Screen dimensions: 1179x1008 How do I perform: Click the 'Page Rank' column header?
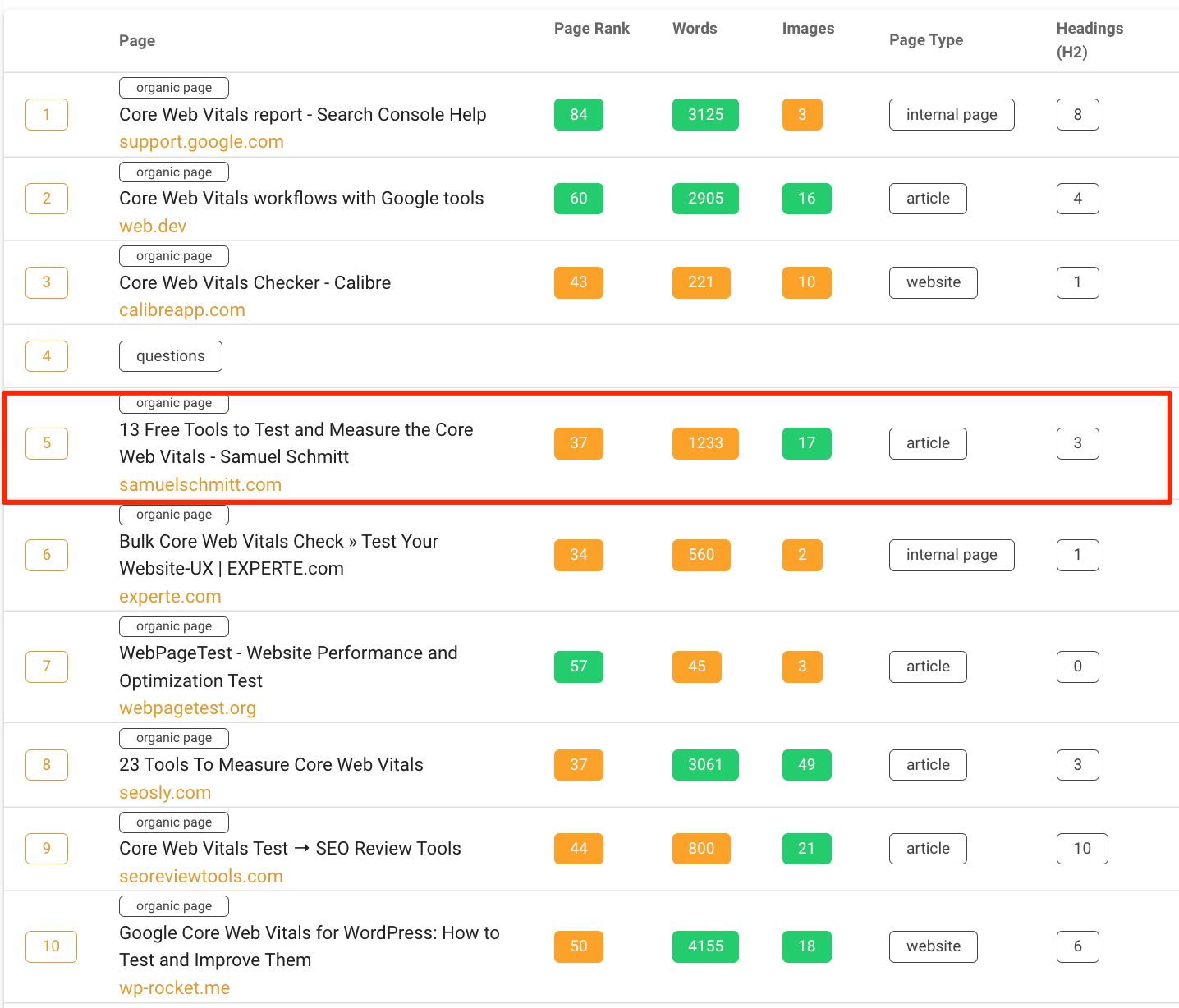pos(592,29)
